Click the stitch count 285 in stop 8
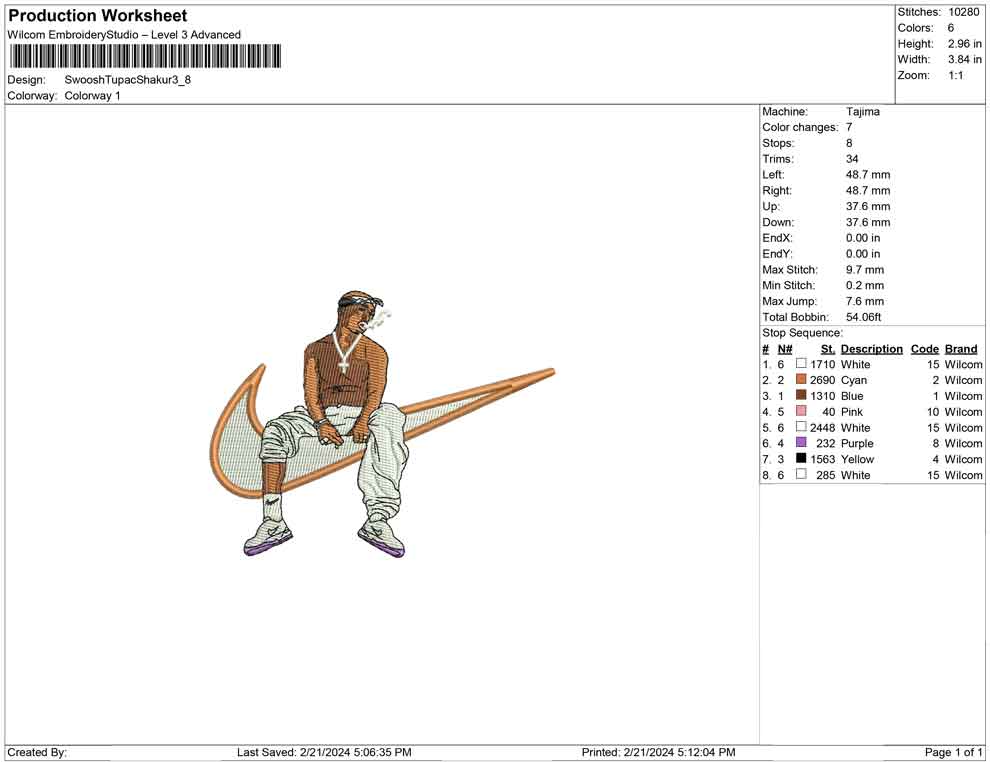 coord(826,475)
